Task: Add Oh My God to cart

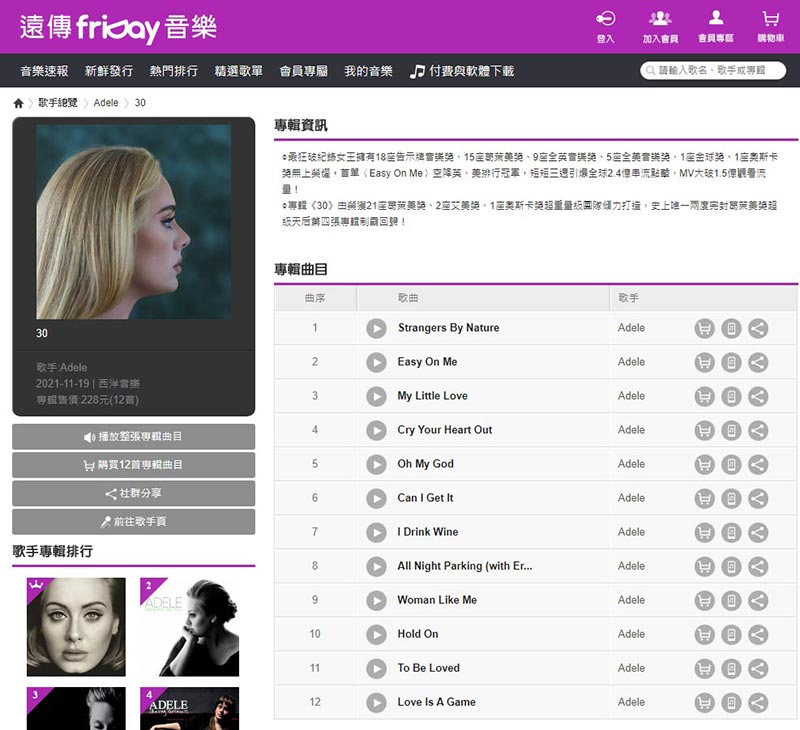Action: (x=705, y=465)
